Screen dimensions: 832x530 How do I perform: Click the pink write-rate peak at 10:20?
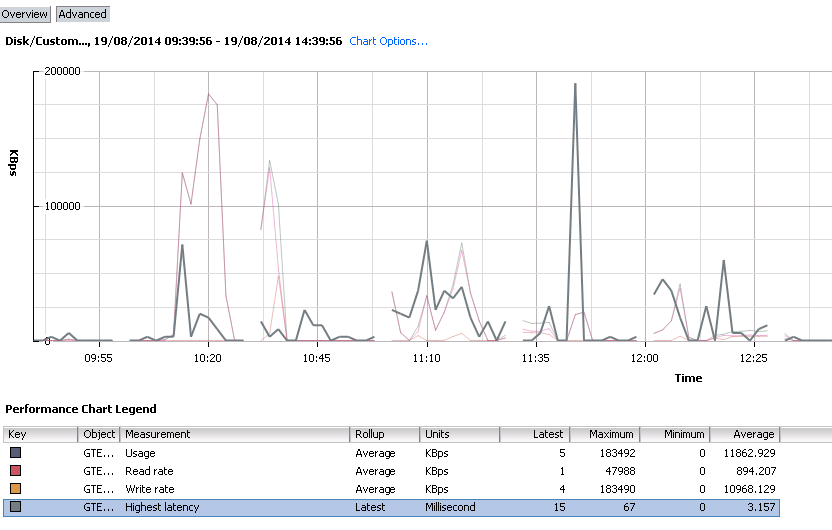[209, 94]
